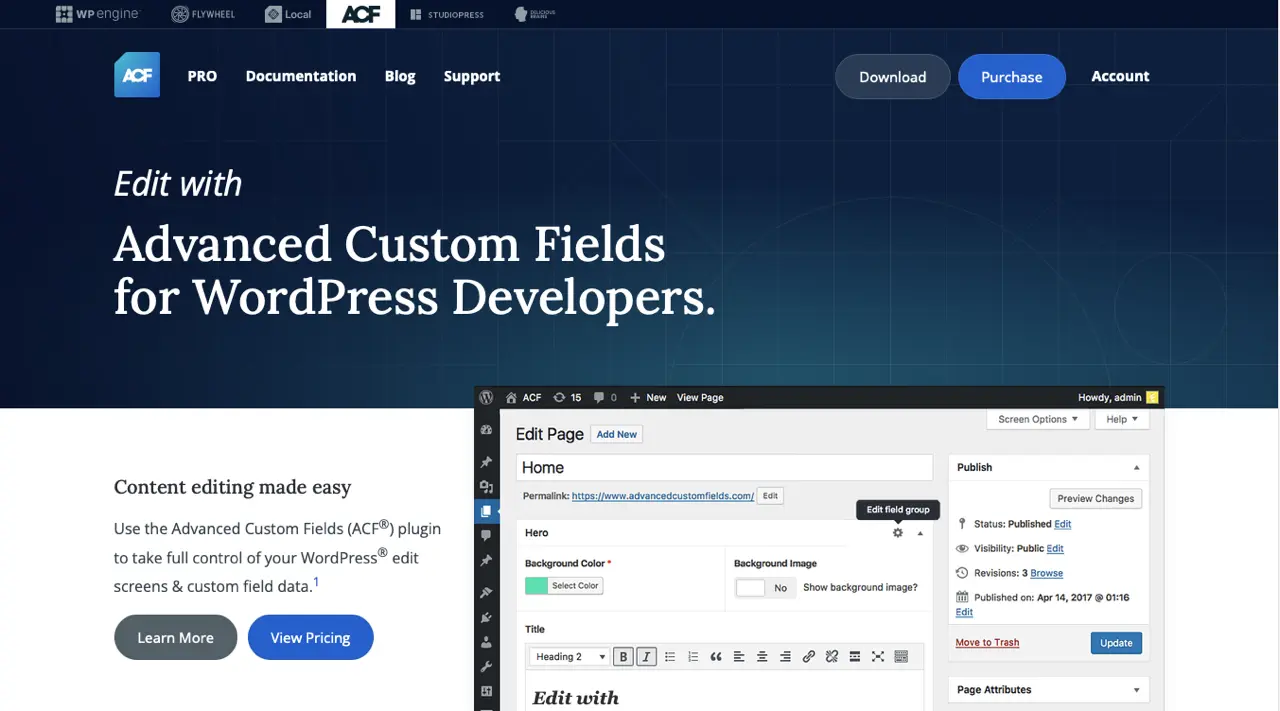Toggle bold in the Title editor
Viewport: 1280px width, 711px height.
click(x=623, y=657)
